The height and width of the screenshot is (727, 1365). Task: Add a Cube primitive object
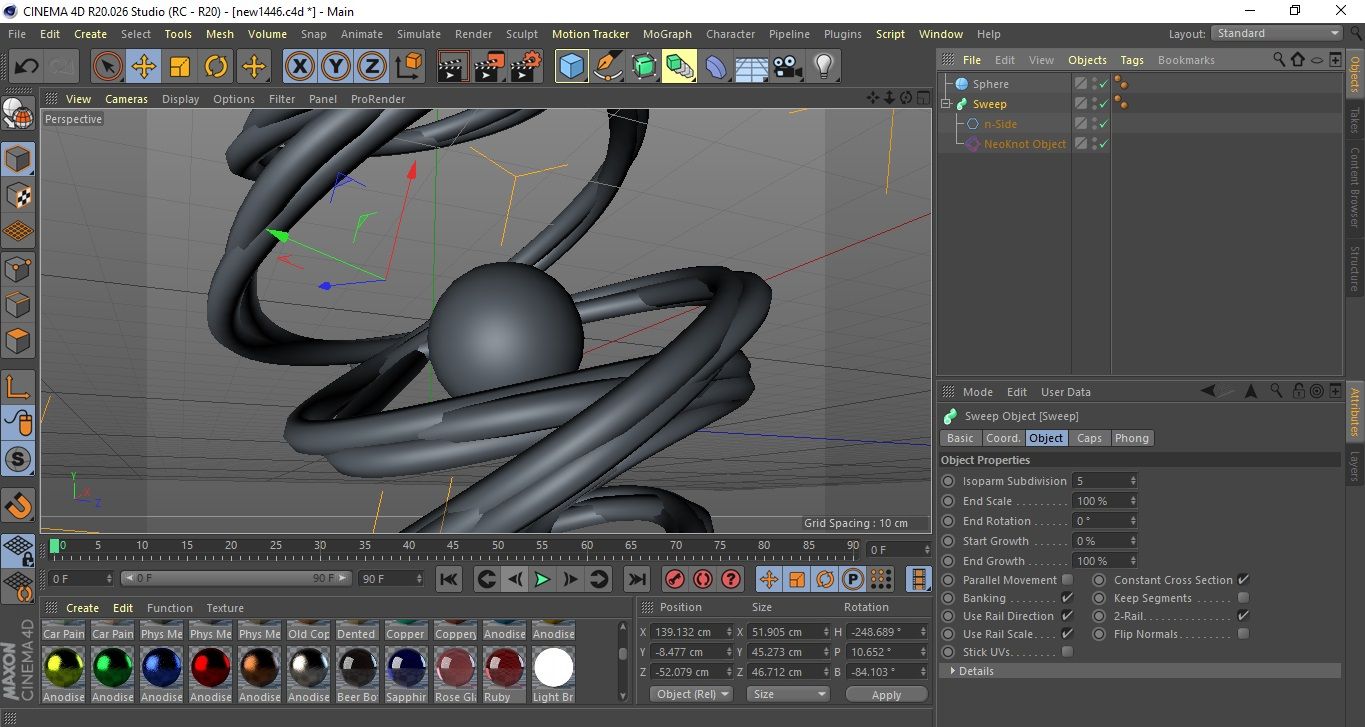click(x=571, y=67)
